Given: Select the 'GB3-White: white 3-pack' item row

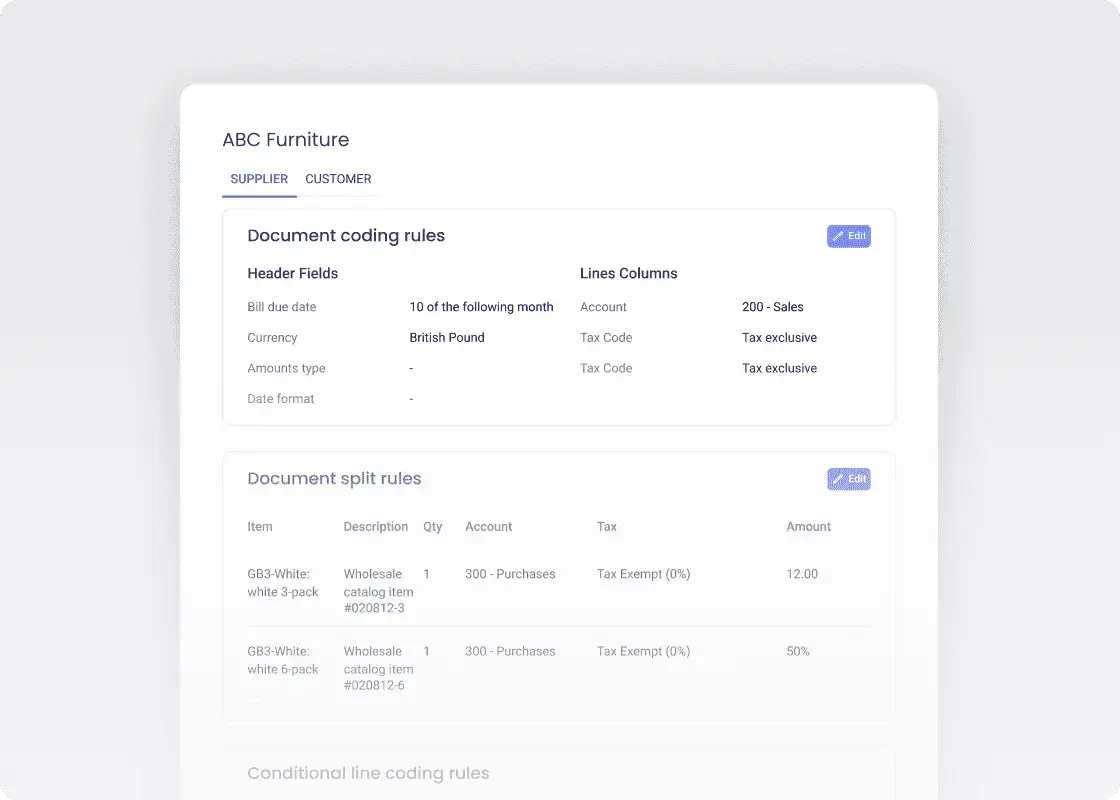Looking at the screenshot, I should 285,583.
